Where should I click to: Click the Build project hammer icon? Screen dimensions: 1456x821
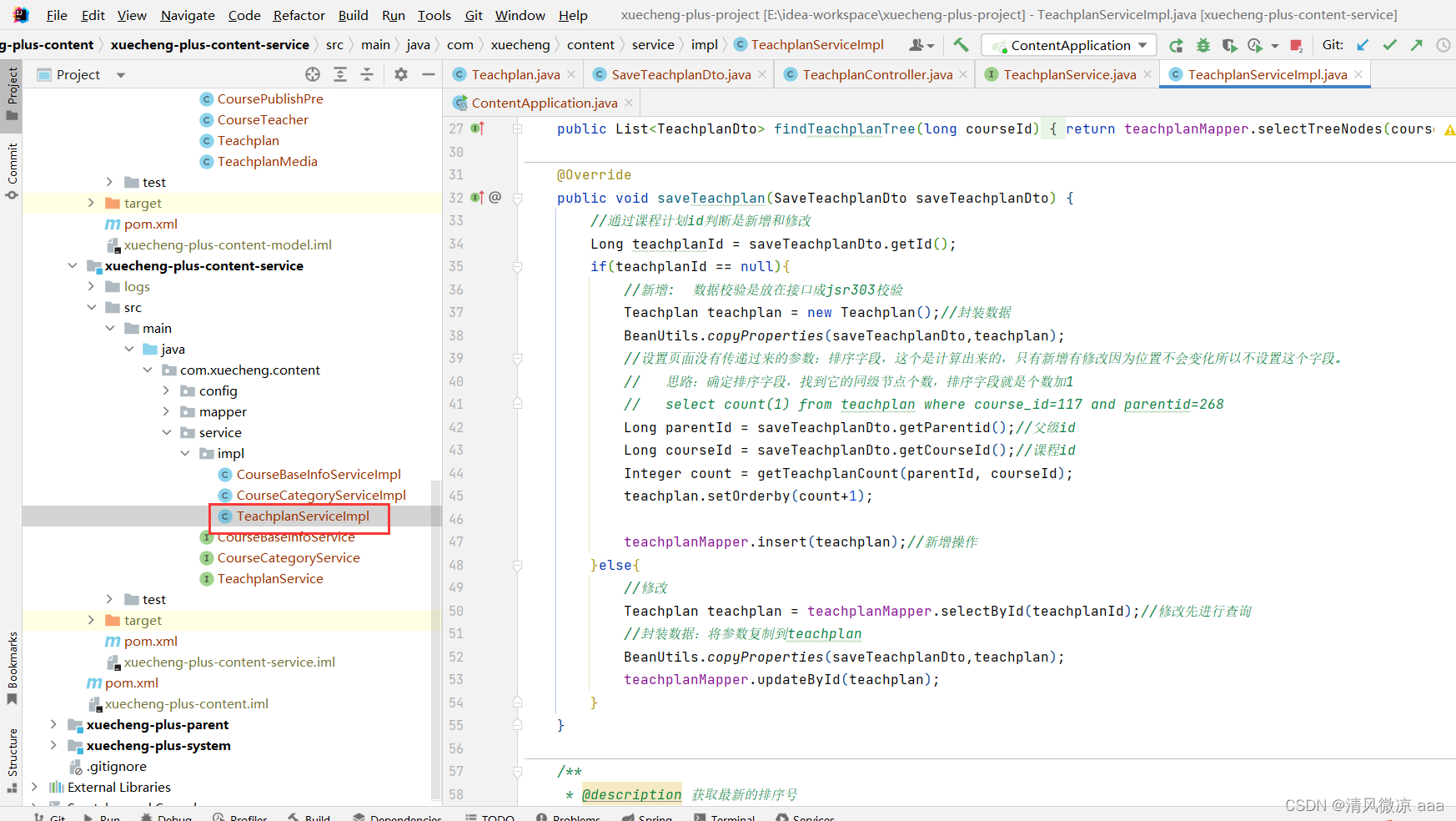pos(961,45)
